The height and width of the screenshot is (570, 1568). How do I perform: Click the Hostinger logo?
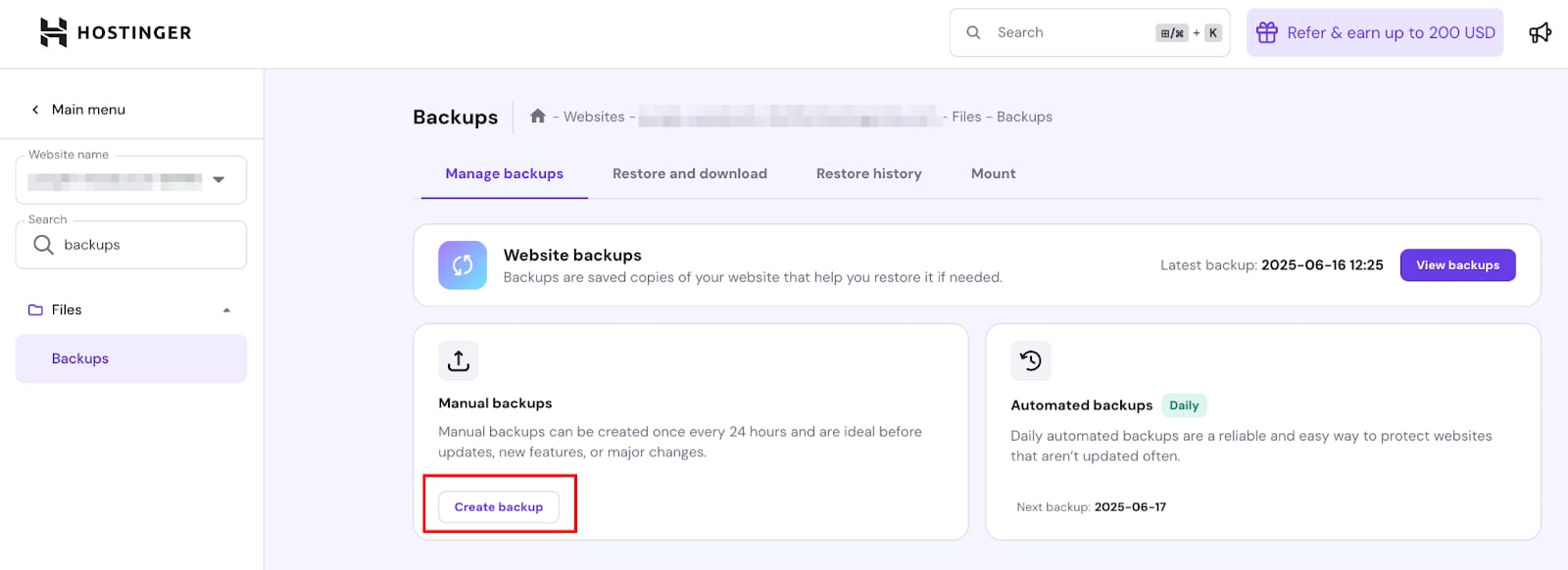point(115,32)
